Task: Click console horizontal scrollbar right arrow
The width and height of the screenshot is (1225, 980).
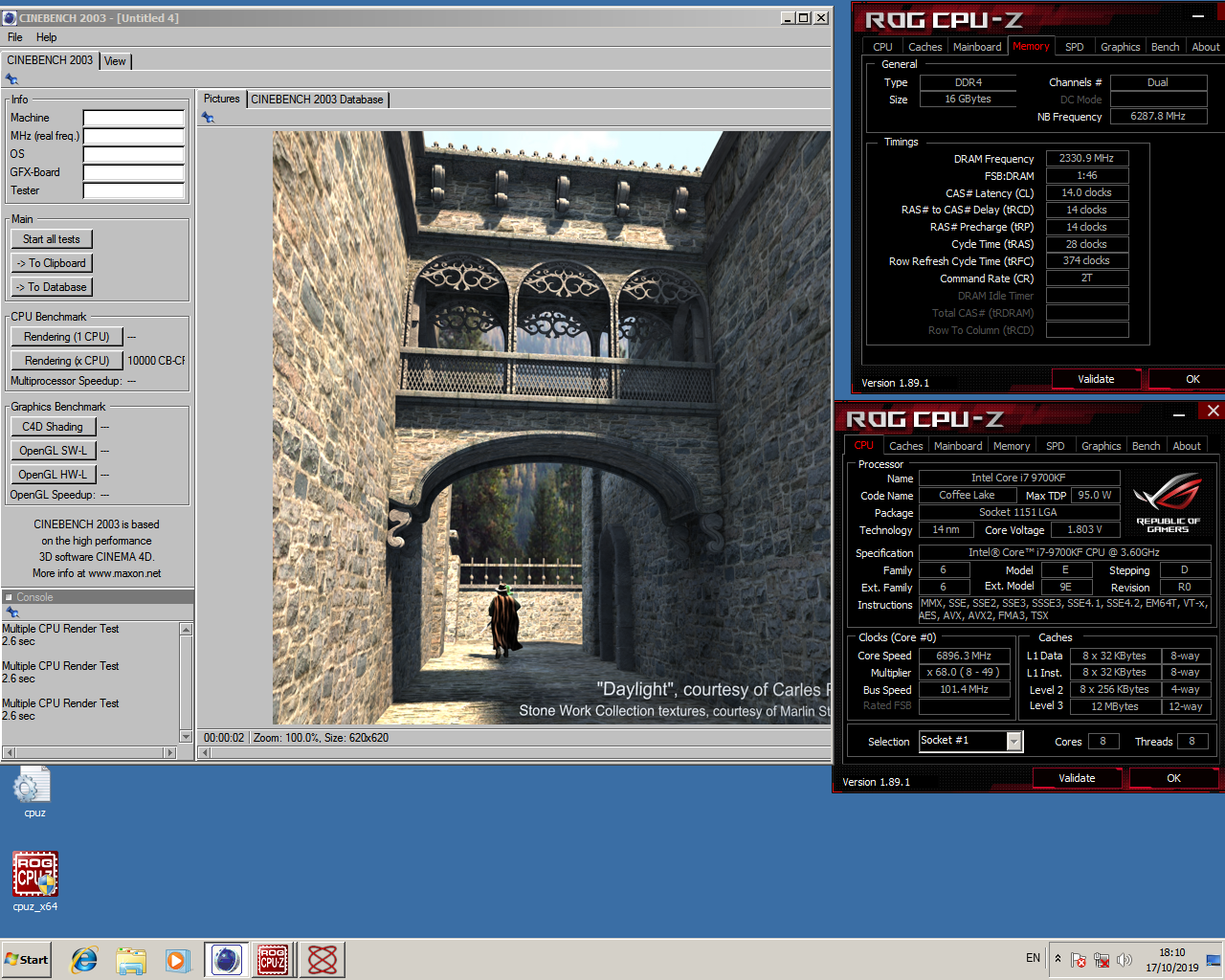Action: click(171, 752)
